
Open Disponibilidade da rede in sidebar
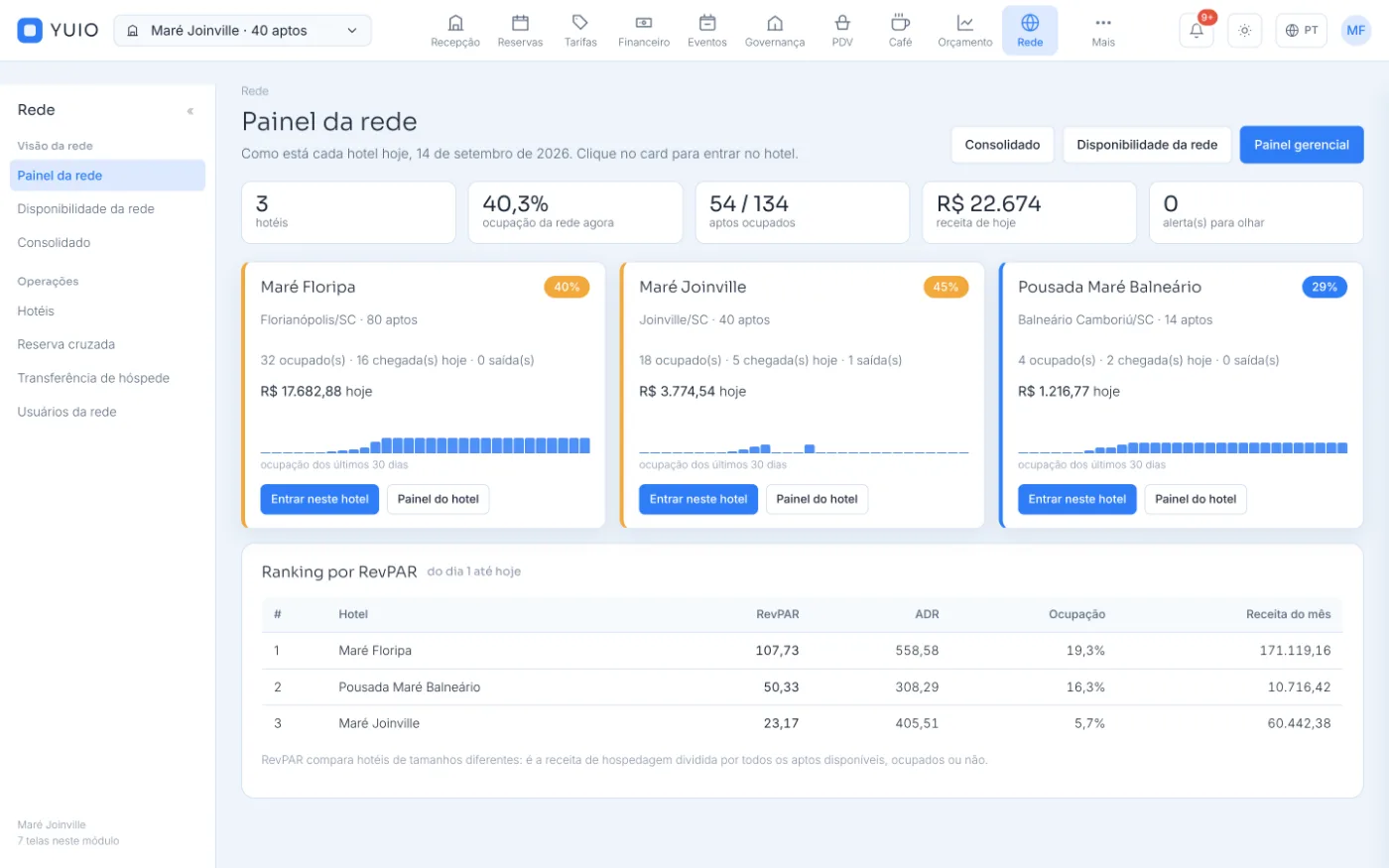(x=107, y=209)
